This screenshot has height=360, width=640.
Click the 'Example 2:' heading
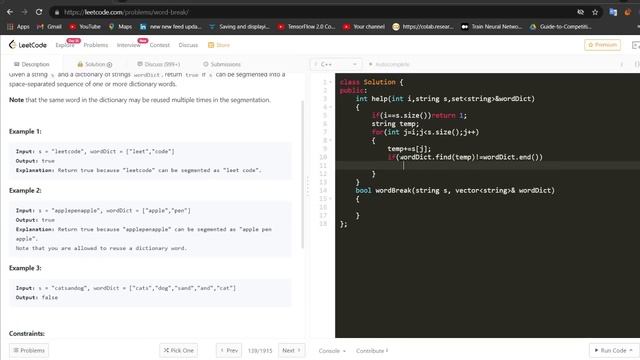tap(25, 191)
